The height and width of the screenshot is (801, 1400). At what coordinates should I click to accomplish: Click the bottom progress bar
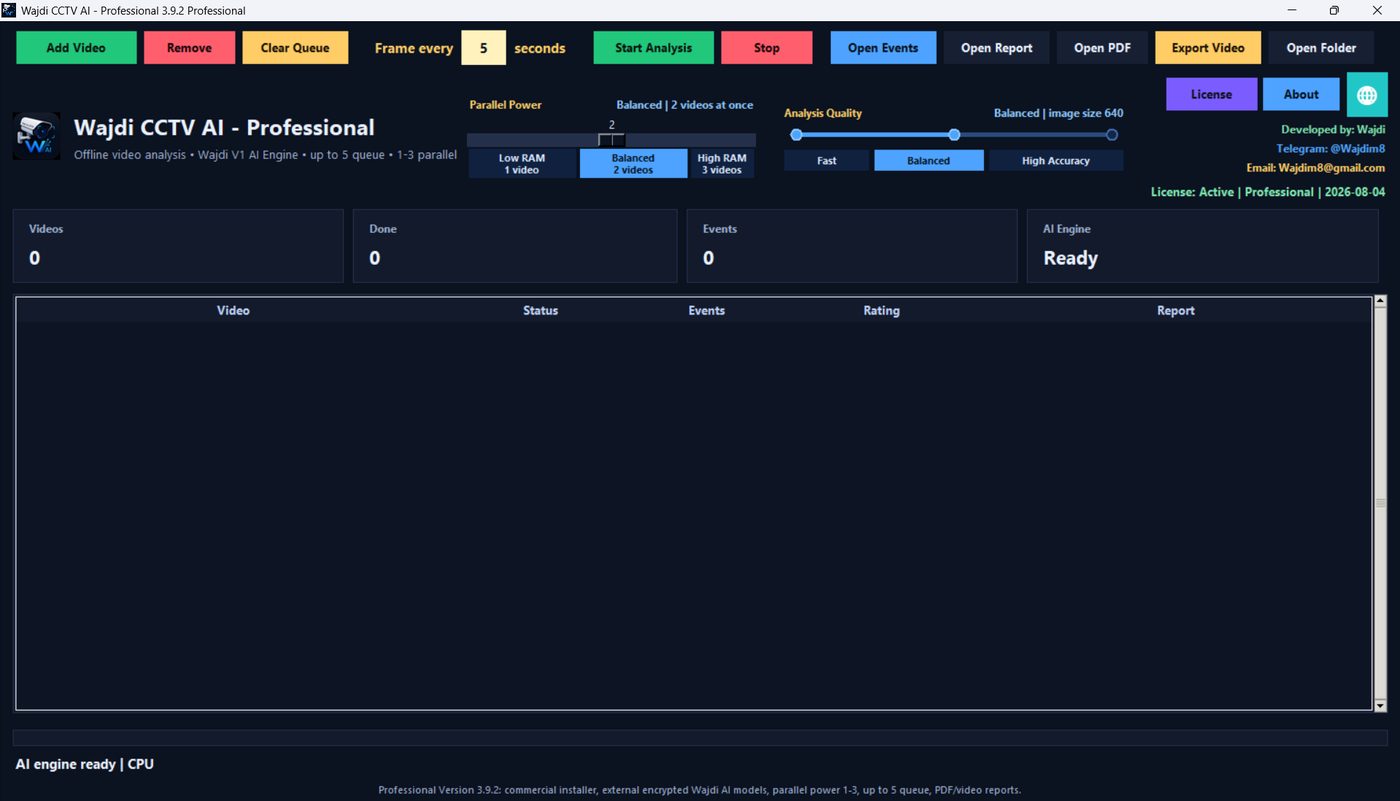click(700, 738)
